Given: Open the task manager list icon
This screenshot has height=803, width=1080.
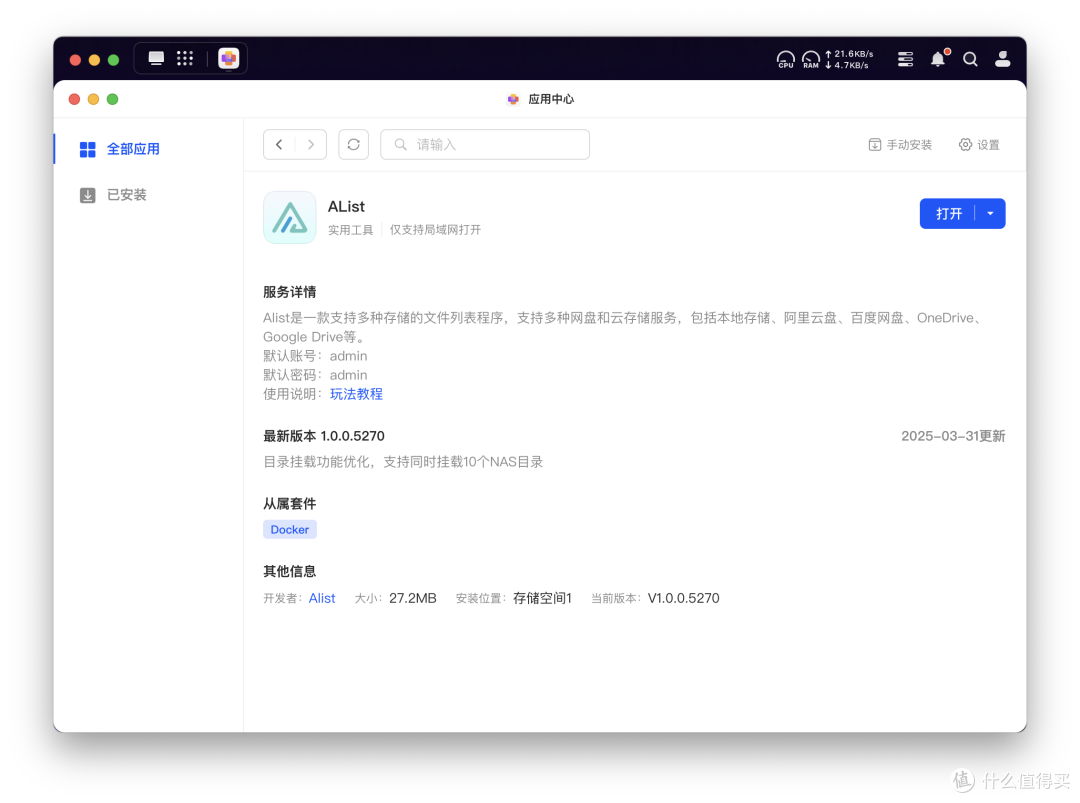Looking at the screenshot, I should 906,59.
